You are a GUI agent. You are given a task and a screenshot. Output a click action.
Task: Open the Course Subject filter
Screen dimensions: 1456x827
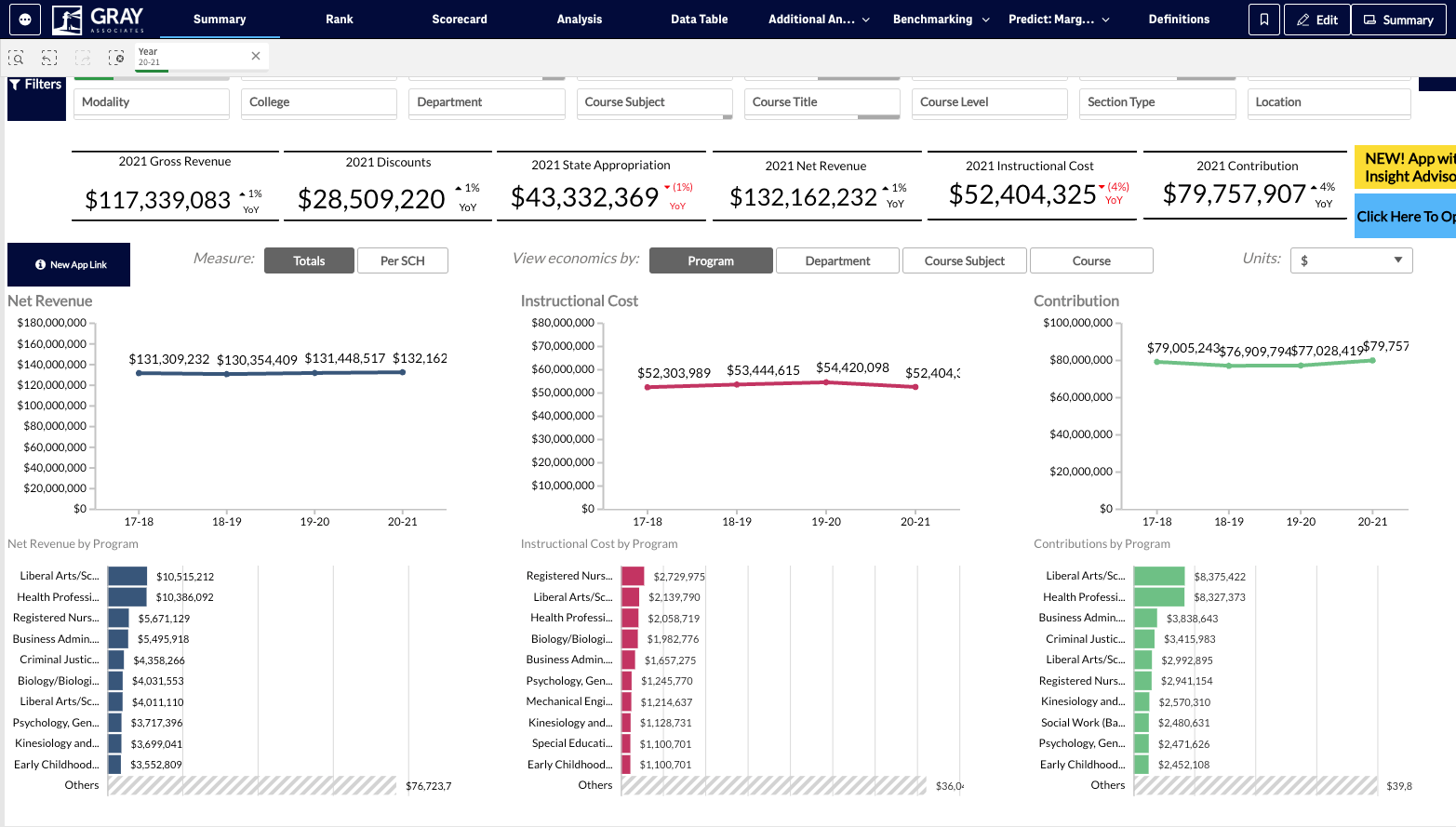coord(655,102)
